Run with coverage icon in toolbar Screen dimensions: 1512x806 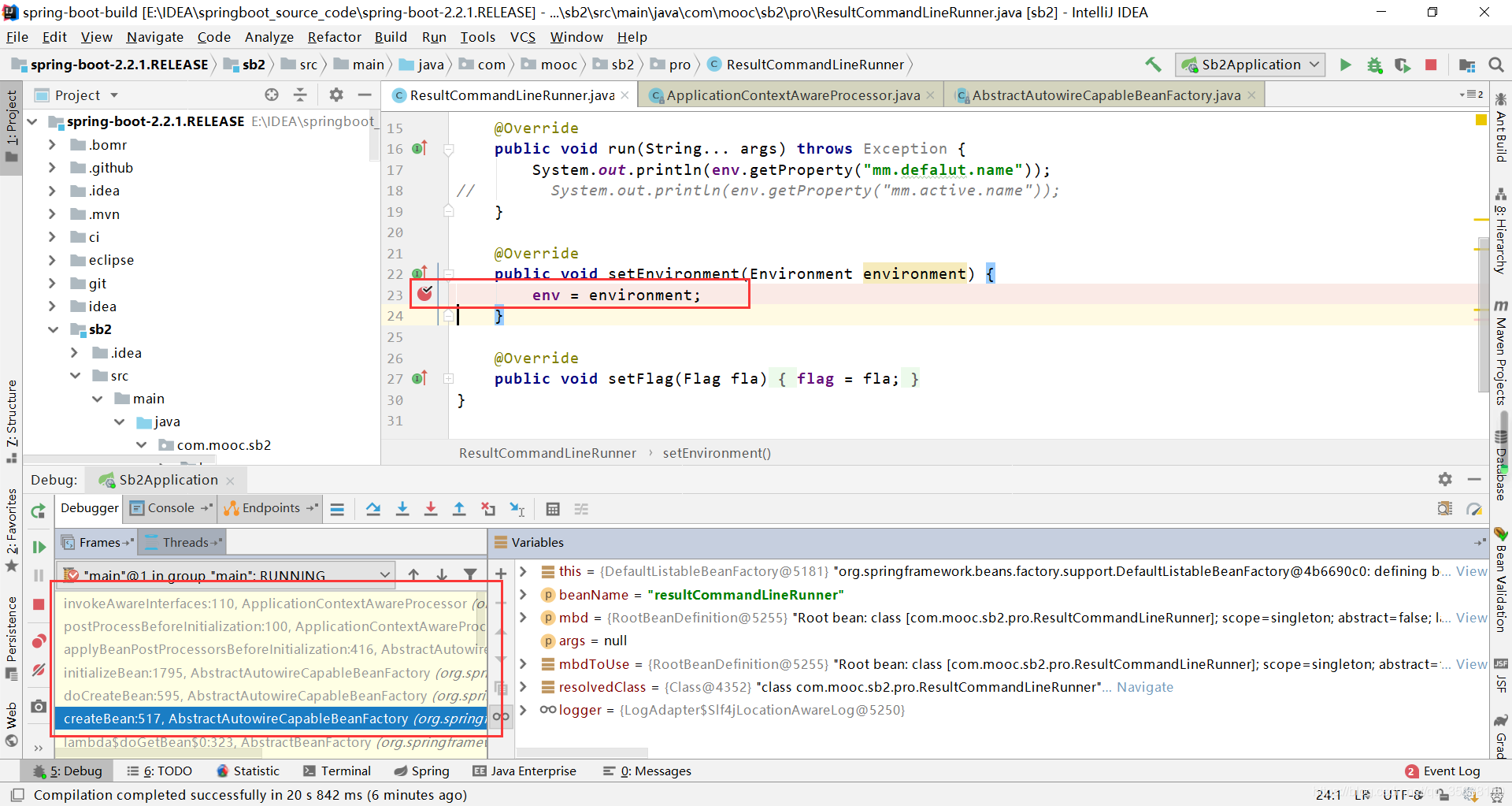point(1403,65)
